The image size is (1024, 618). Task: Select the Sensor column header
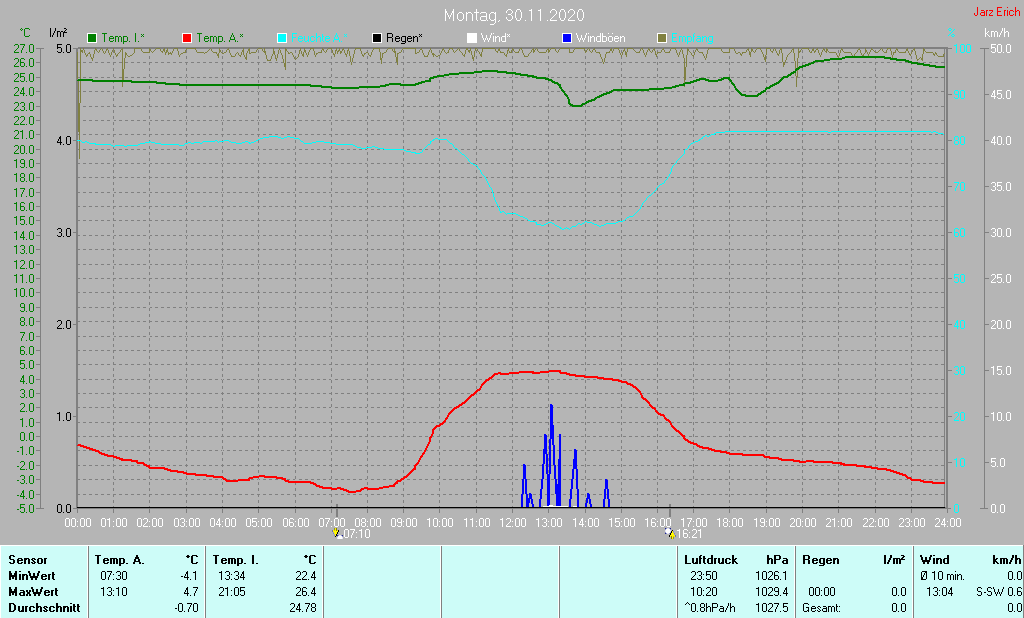(x=26, y=560)
